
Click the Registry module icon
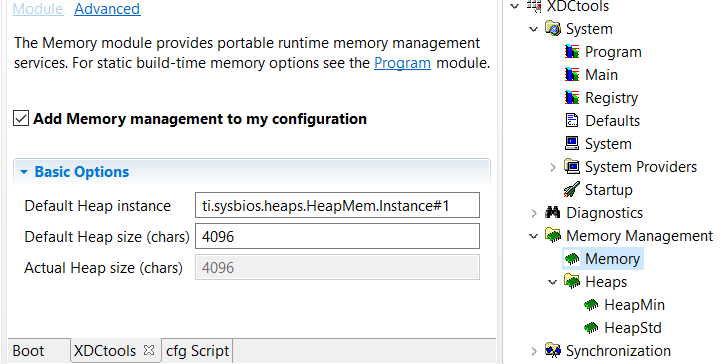click(x=572, y=97)
